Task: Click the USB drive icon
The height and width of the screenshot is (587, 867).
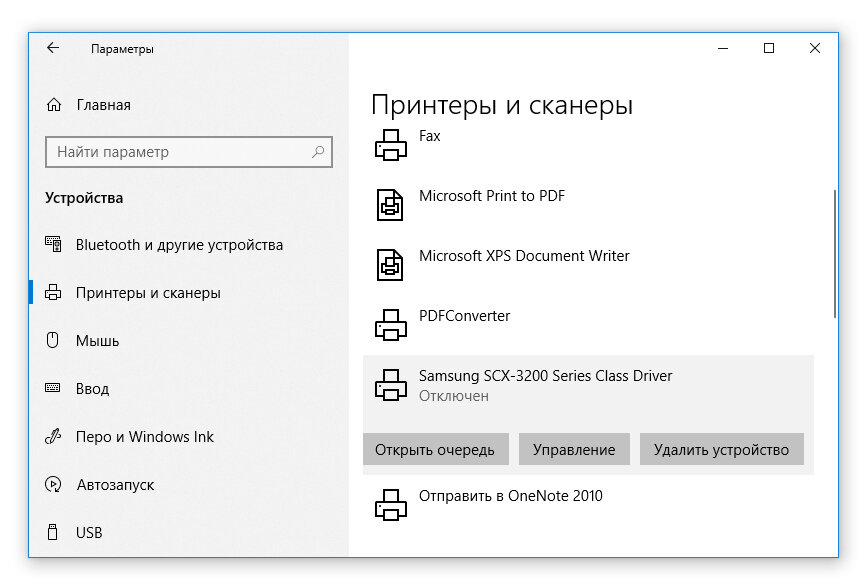Action: (x=53, y=532)
